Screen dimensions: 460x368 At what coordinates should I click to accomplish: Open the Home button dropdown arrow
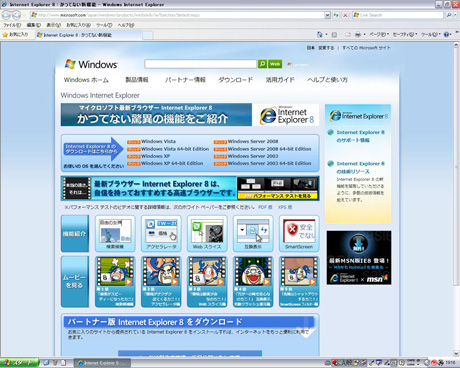pyautogui.click(x=326, y=34)
